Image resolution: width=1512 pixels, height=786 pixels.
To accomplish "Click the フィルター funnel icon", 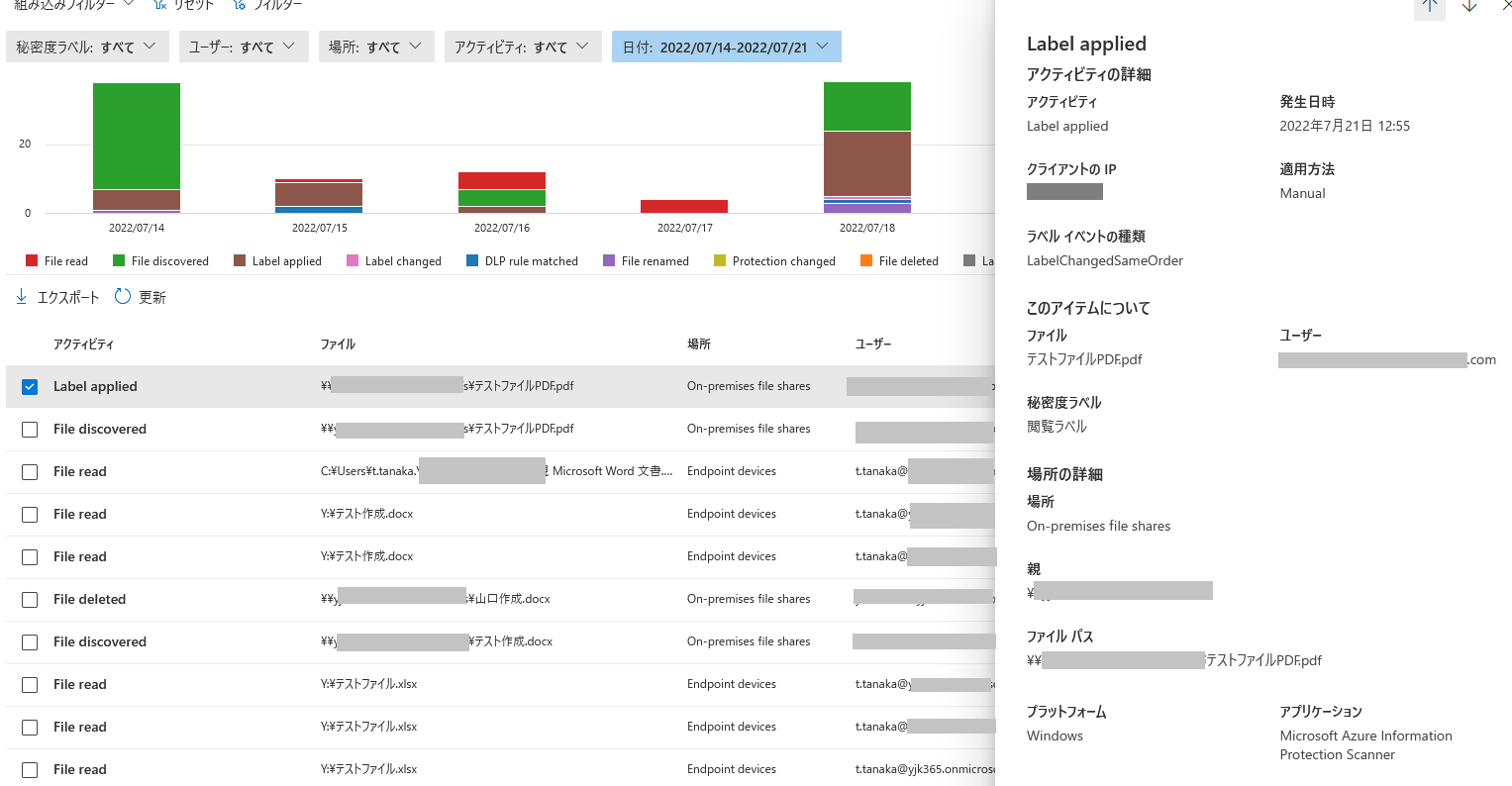I will (238, 5).
